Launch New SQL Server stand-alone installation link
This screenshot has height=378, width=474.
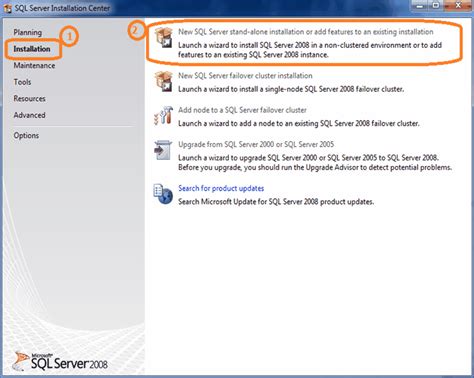pyautogui.click(x=306, y=32)
